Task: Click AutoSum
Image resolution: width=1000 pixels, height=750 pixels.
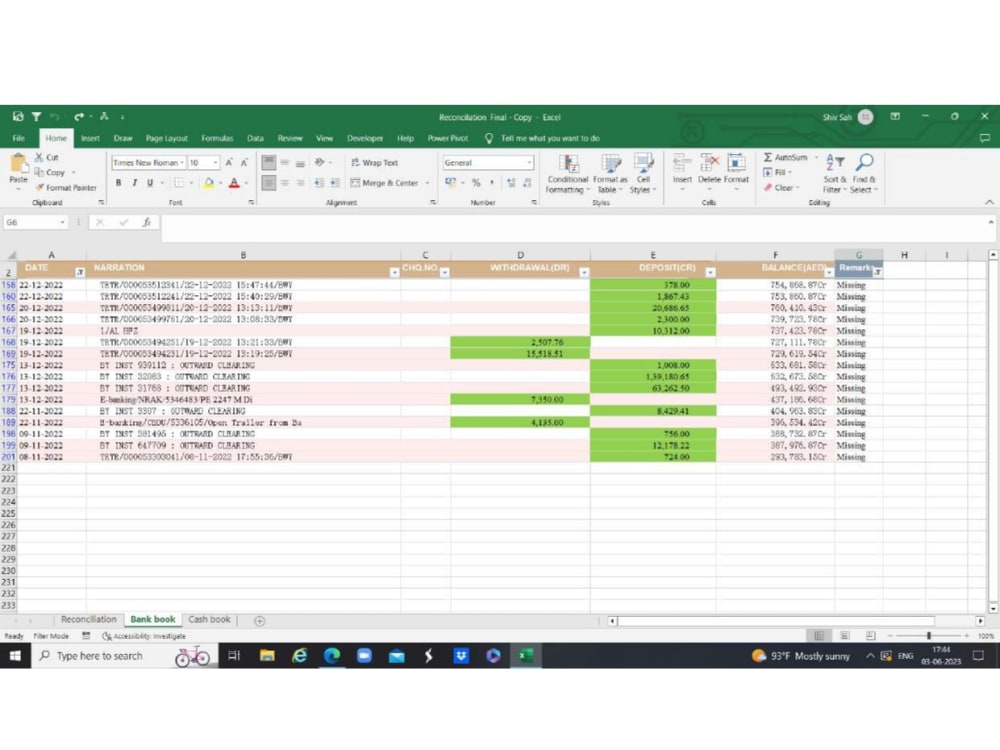Action: tap(785, 157)
